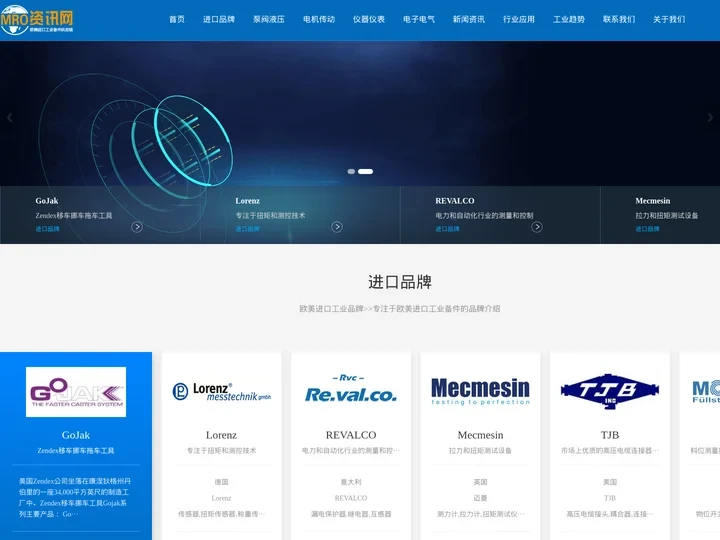Viewport: 720px width, 540px height.
Task: Open the REVALCO brand card title
Action: tap(351, 435)
